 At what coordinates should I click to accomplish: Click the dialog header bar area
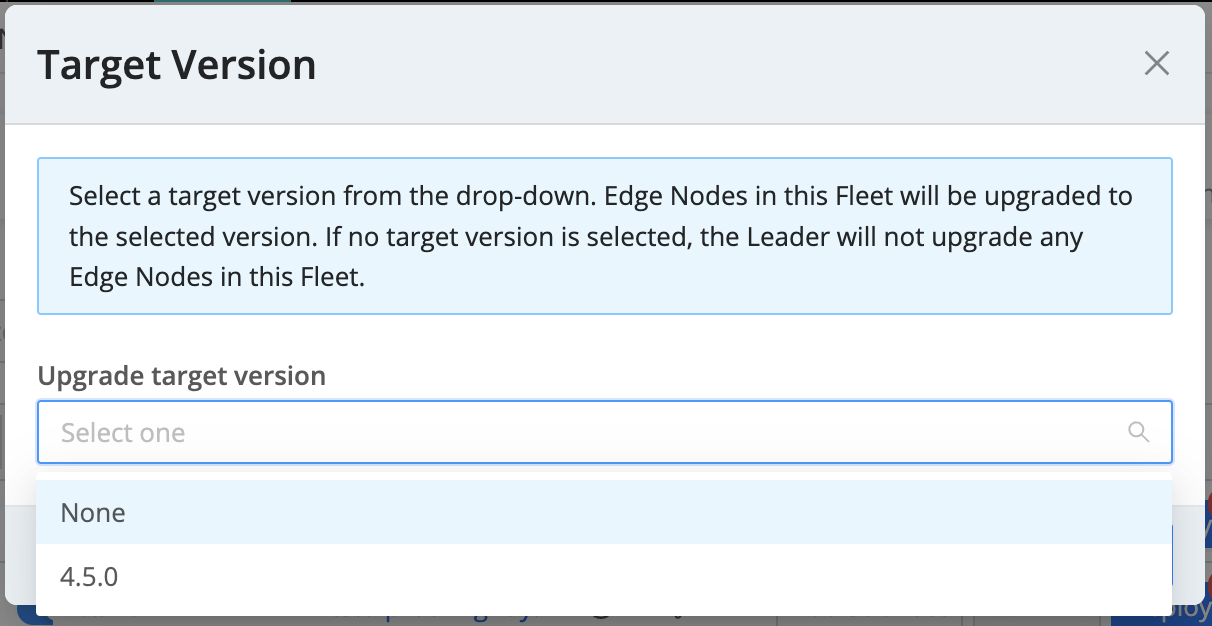click(700, 66)
